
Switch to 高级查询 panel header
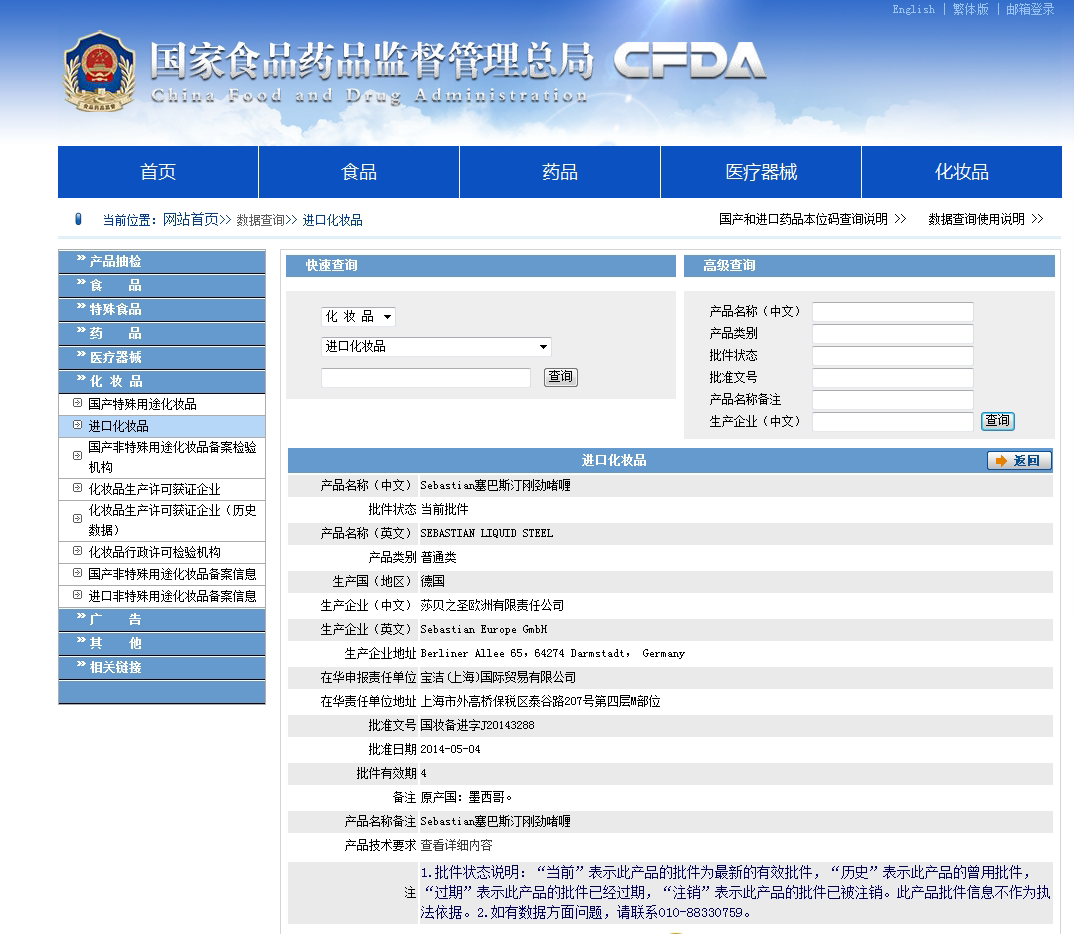(869, 266)
